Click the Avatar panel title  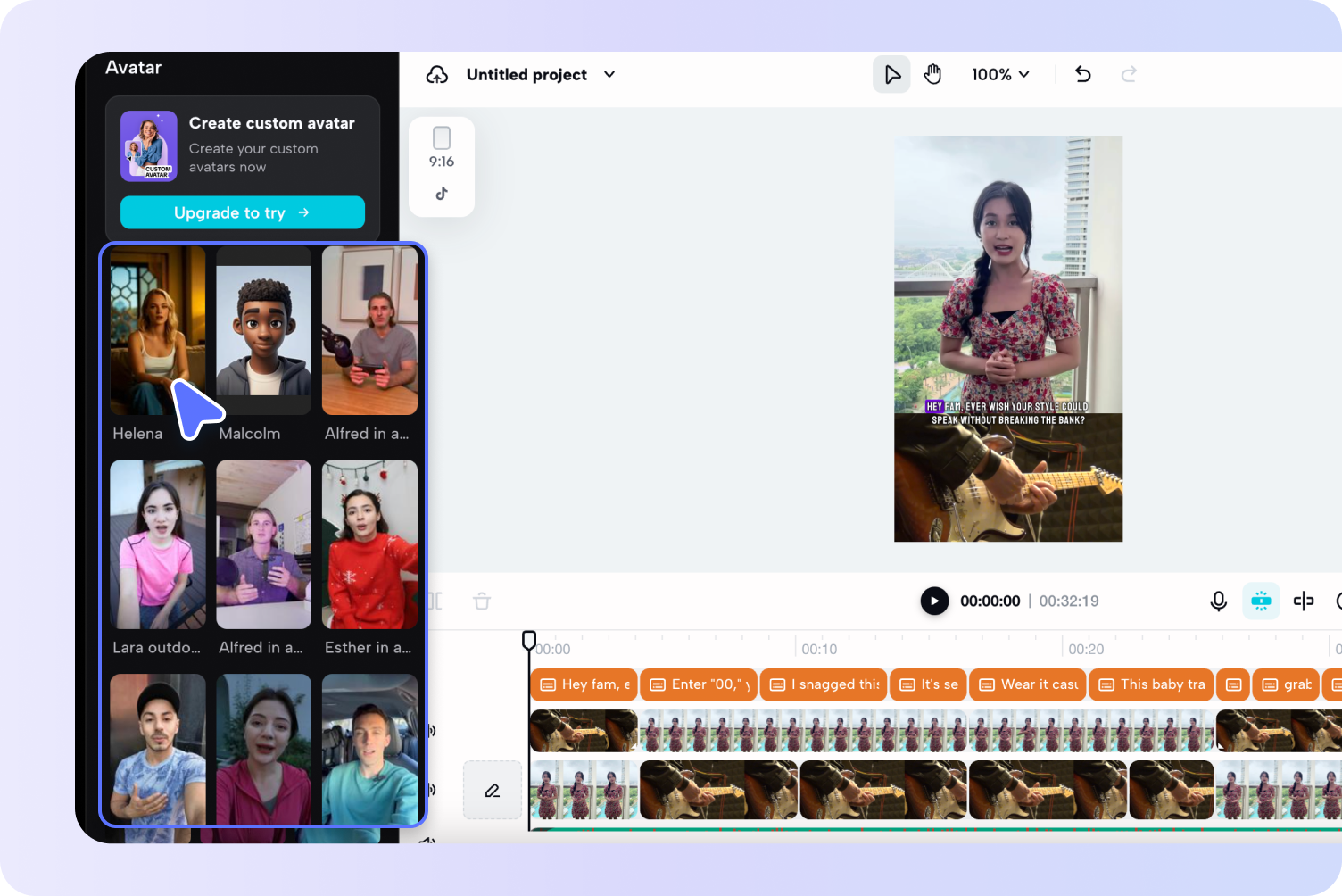134,68
